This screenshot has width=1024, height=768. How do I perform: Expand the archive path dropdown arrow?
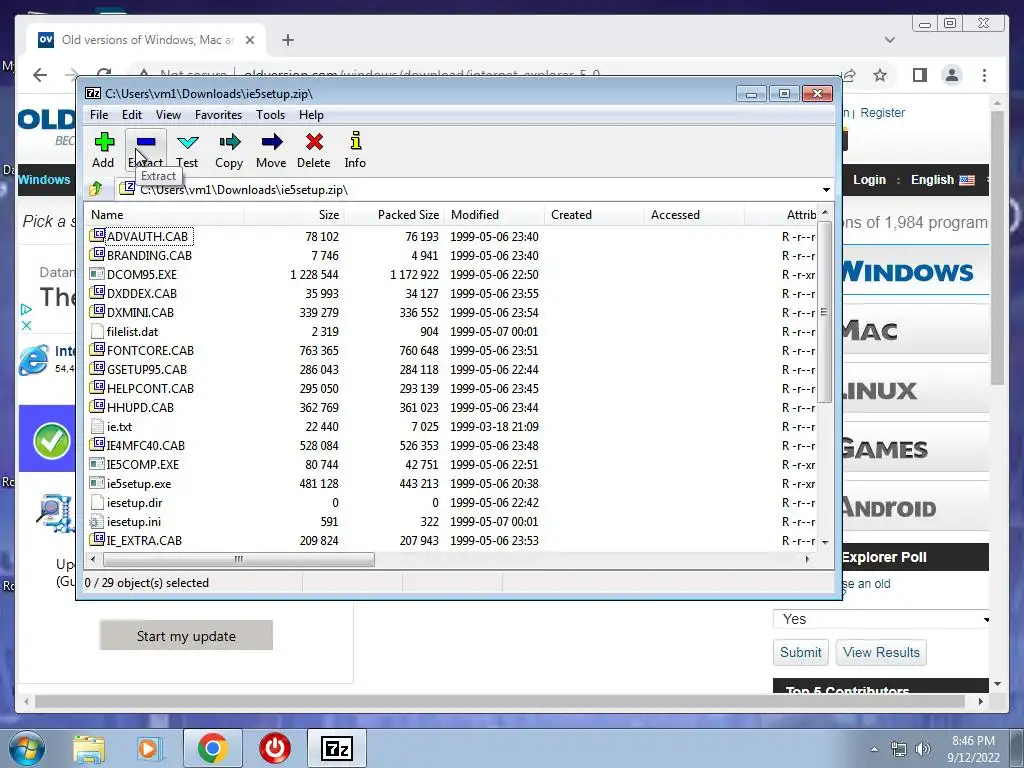826,190
